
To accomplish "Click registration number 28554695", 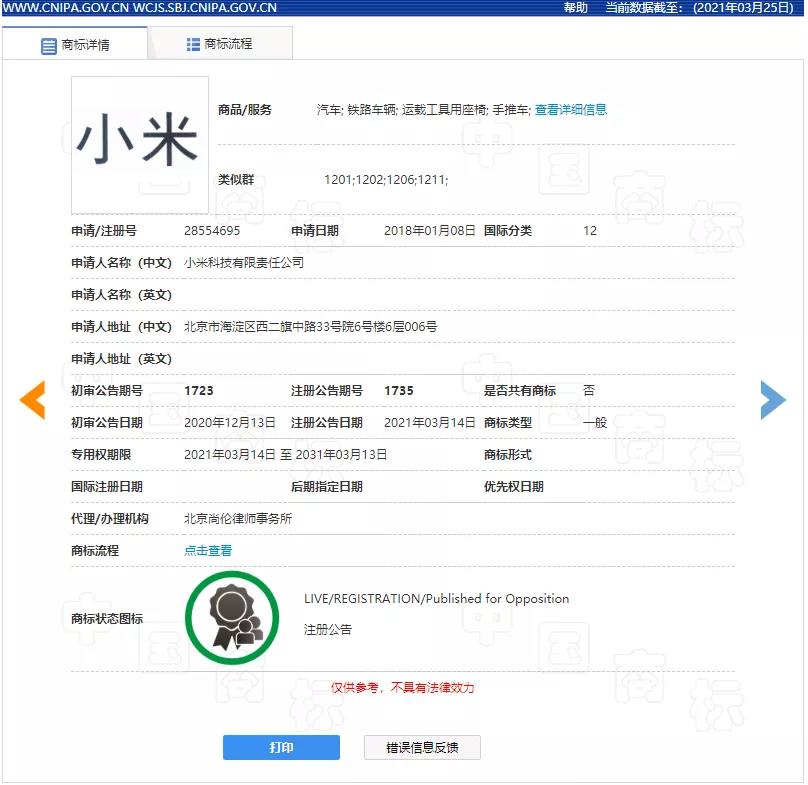I will click(x=212, y=231).
